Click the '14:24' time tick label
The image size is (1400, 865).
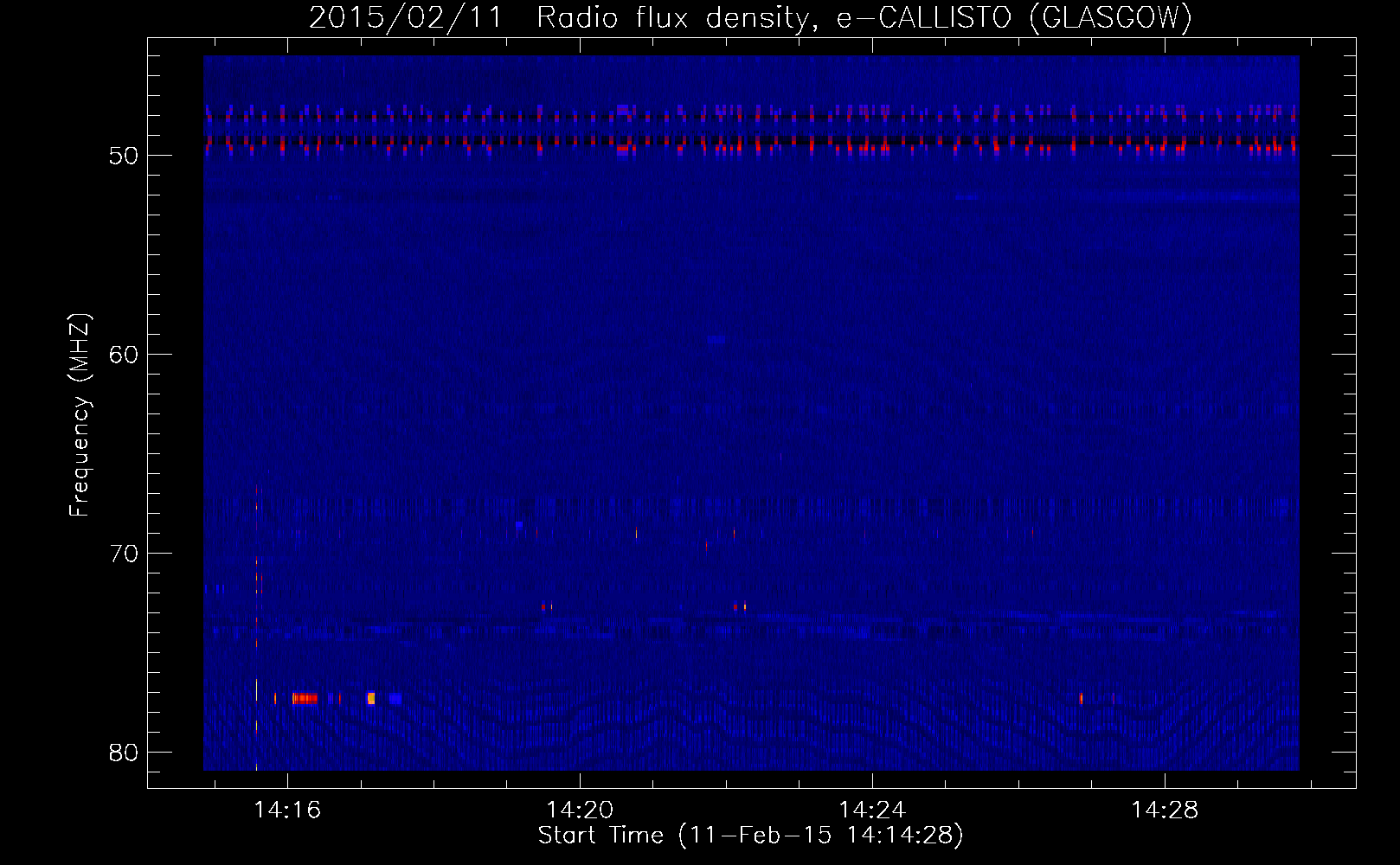pos(872,810)
